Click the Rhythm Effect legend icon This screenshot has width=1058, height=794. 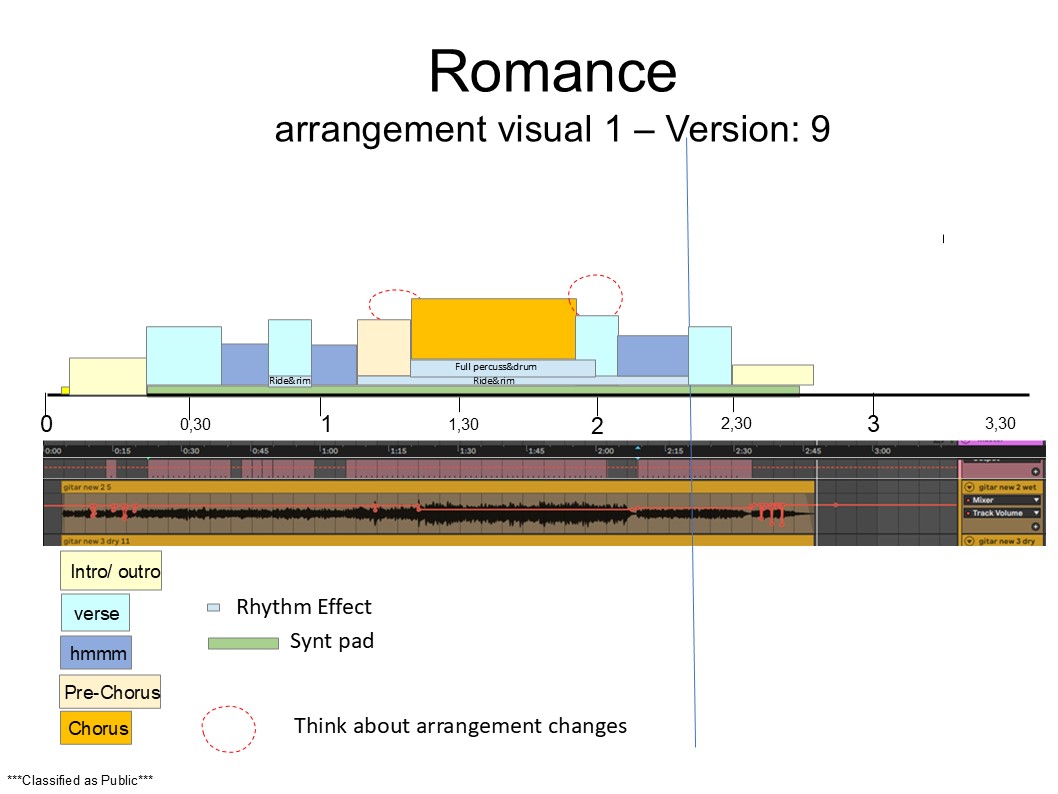coord(213,606)
